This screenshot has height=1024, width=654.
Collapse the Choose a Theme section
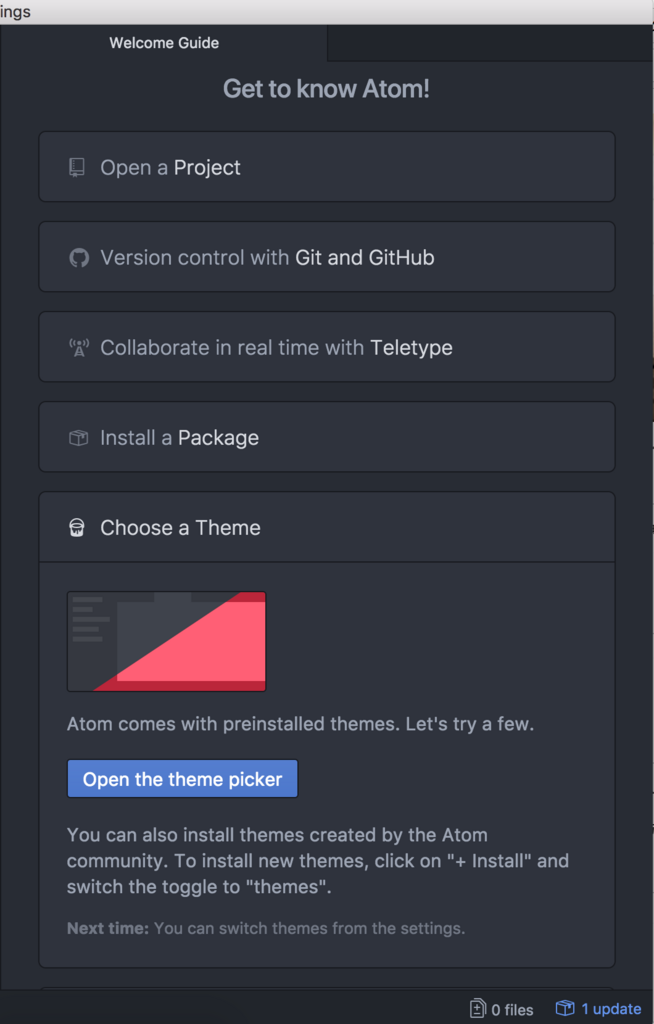coord(326,528)
